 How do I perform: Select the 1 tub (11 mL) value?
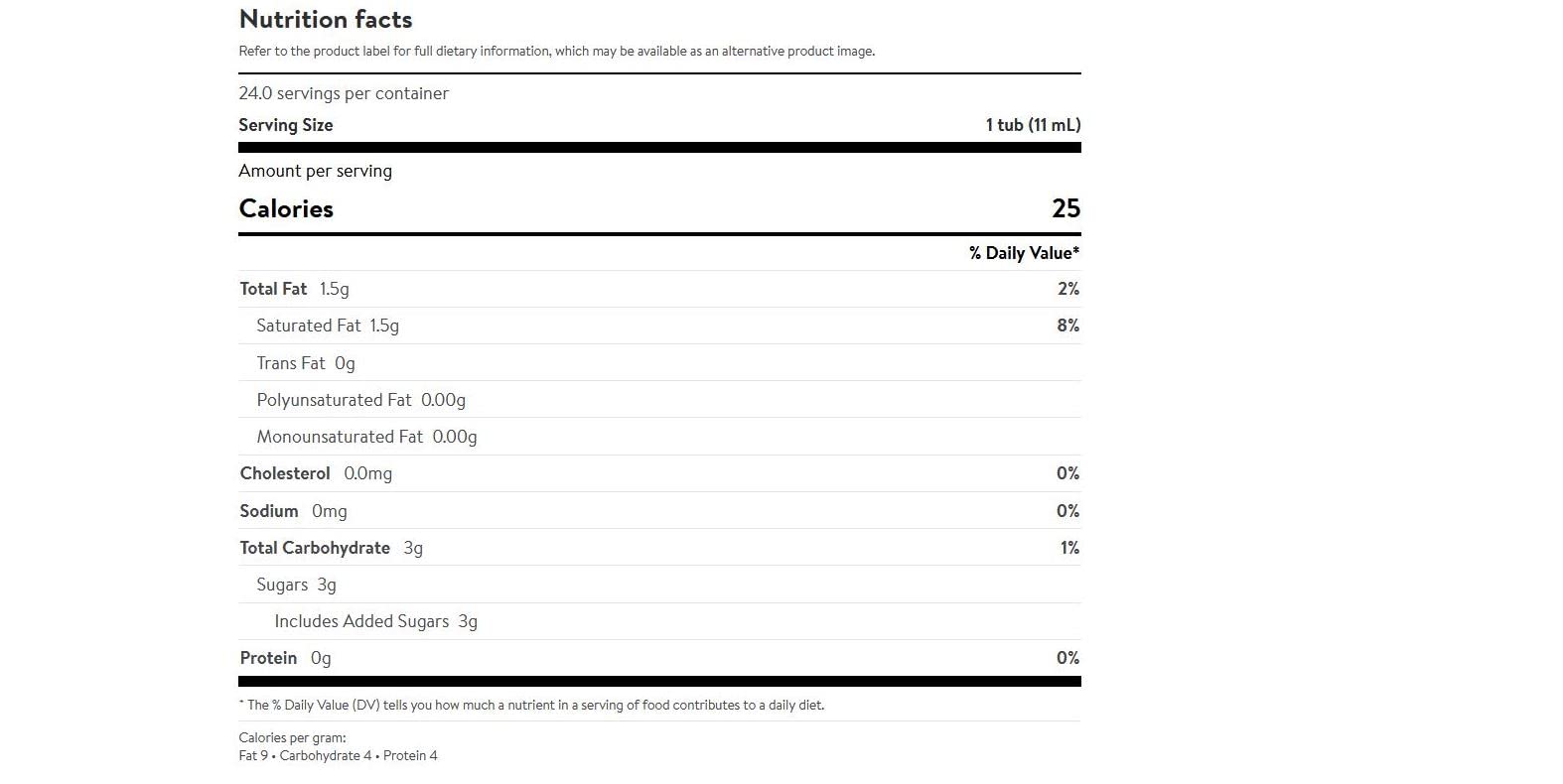click(1033, 125)
